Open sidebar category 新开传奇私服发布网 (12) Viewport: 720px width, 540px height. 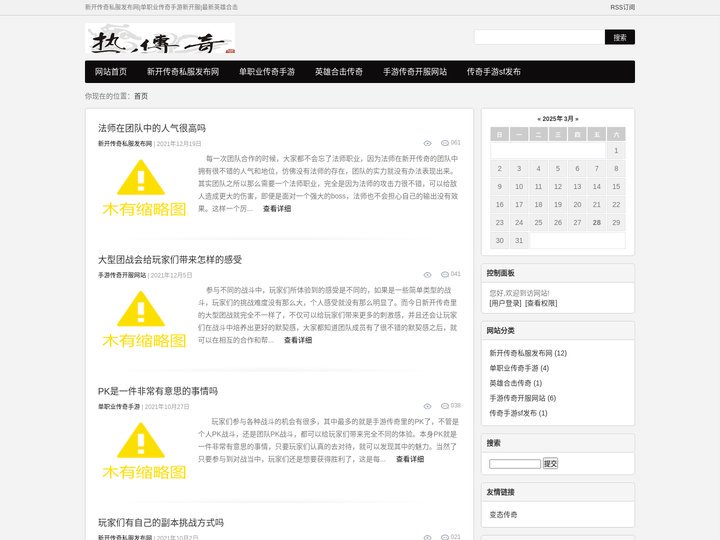tap(528, 353)
